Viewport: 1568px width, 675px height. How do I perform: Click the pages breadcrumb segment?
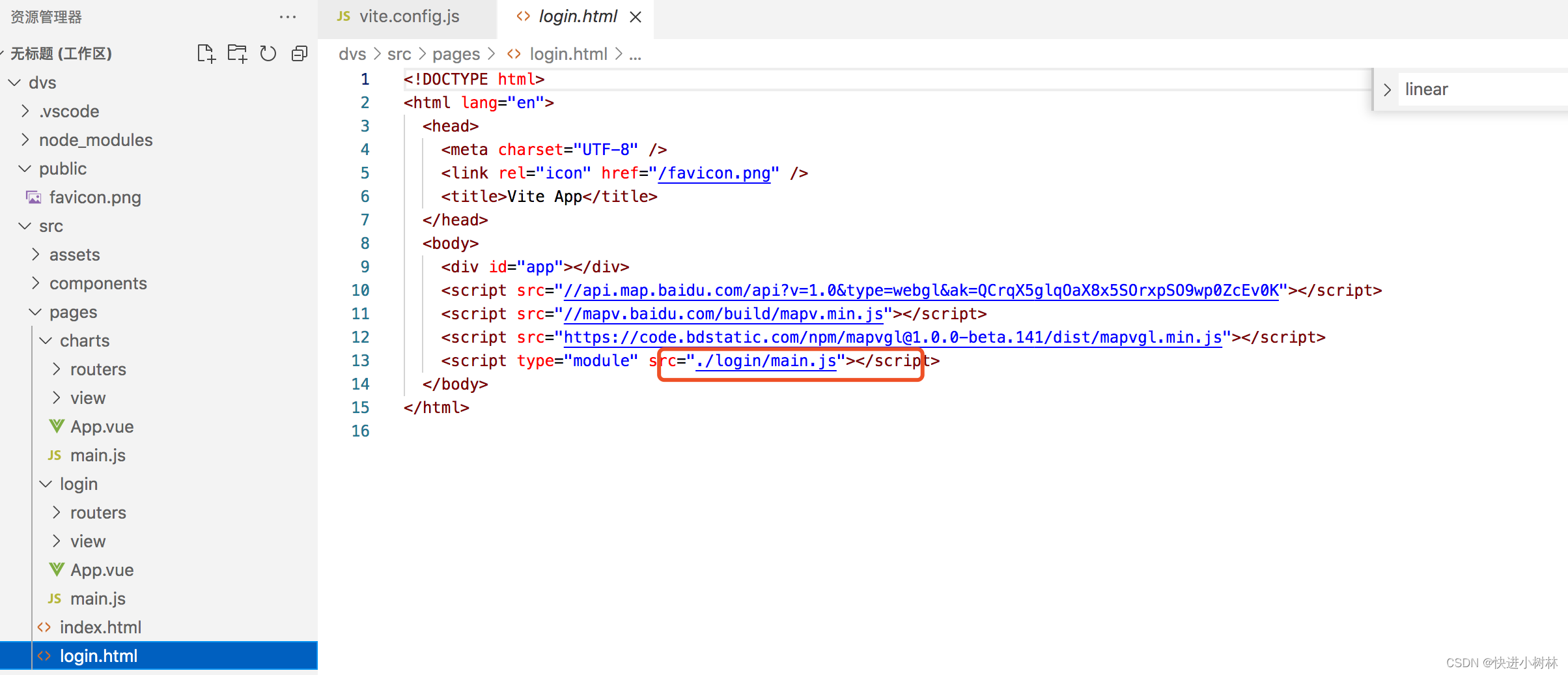456,54
